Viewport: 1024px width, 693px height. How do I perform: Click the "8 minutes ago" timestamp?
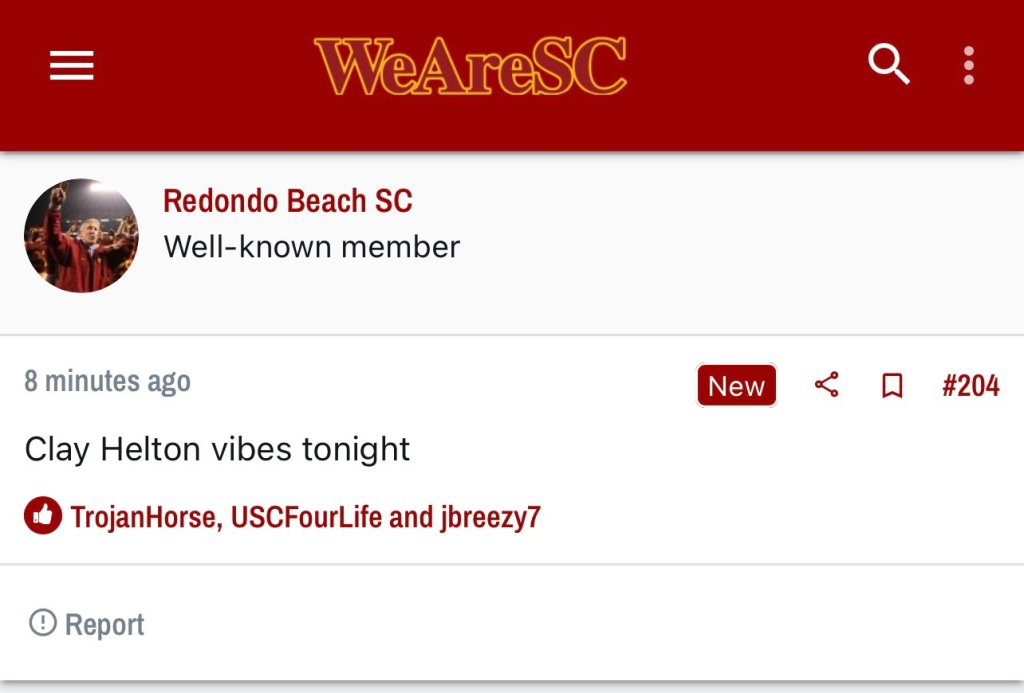pos(107,381)
